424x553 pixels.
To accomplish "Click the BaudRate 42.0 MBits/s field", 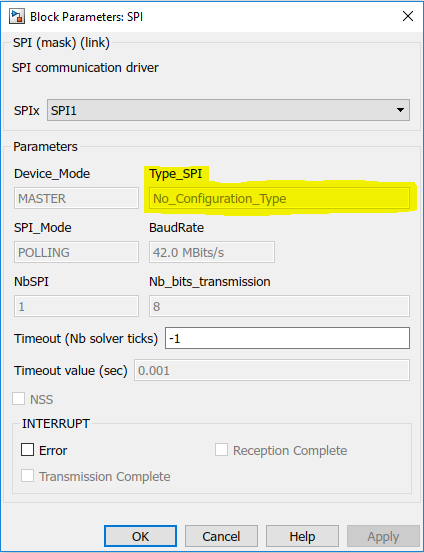I will click(212, 252).
